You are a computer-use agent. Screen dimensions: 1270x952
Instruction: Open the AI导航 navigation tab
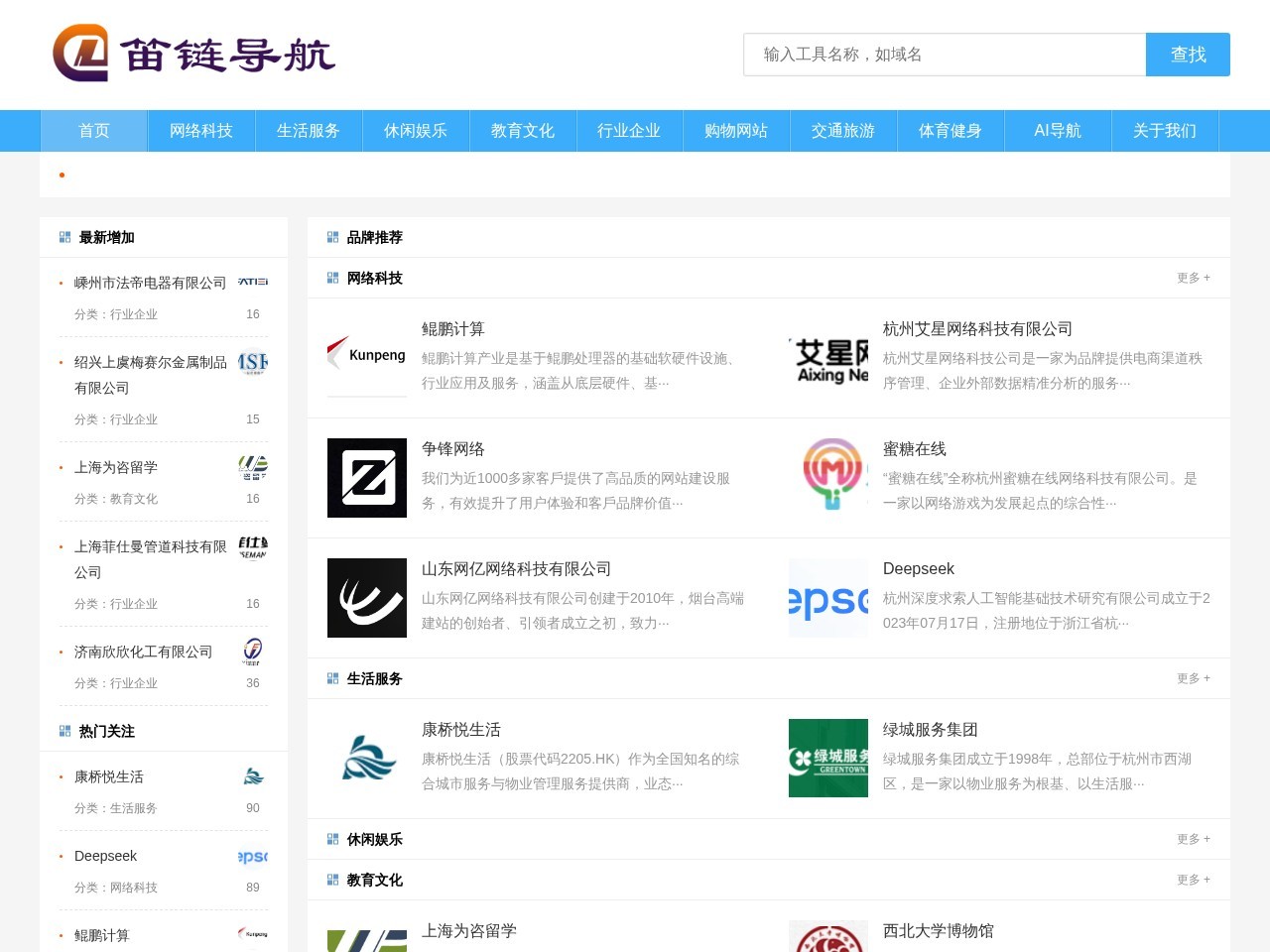coord(1058,131)
